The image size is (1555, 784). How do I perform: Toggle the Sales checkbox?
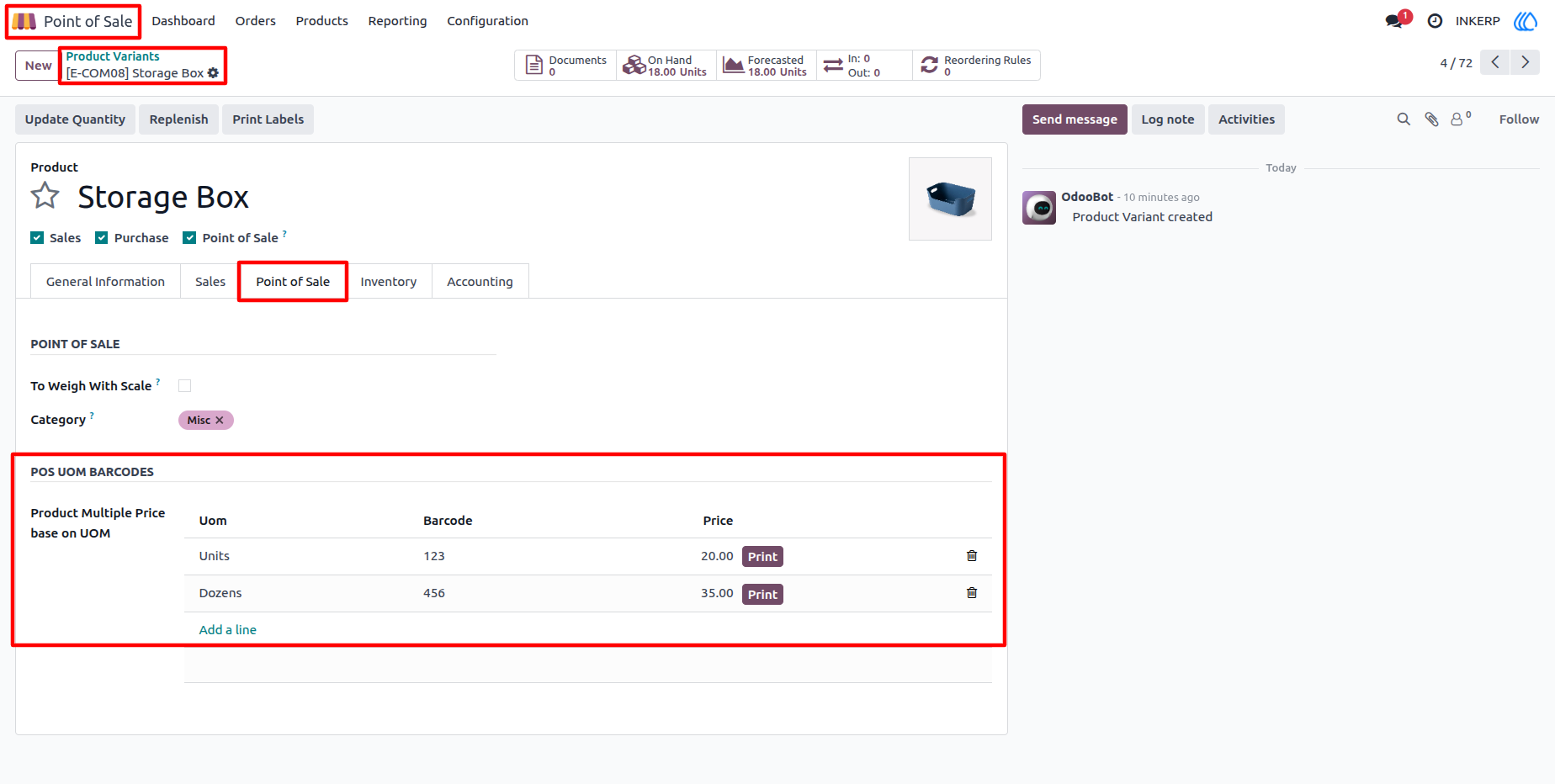pyautogui.click(x=37, y=238)
